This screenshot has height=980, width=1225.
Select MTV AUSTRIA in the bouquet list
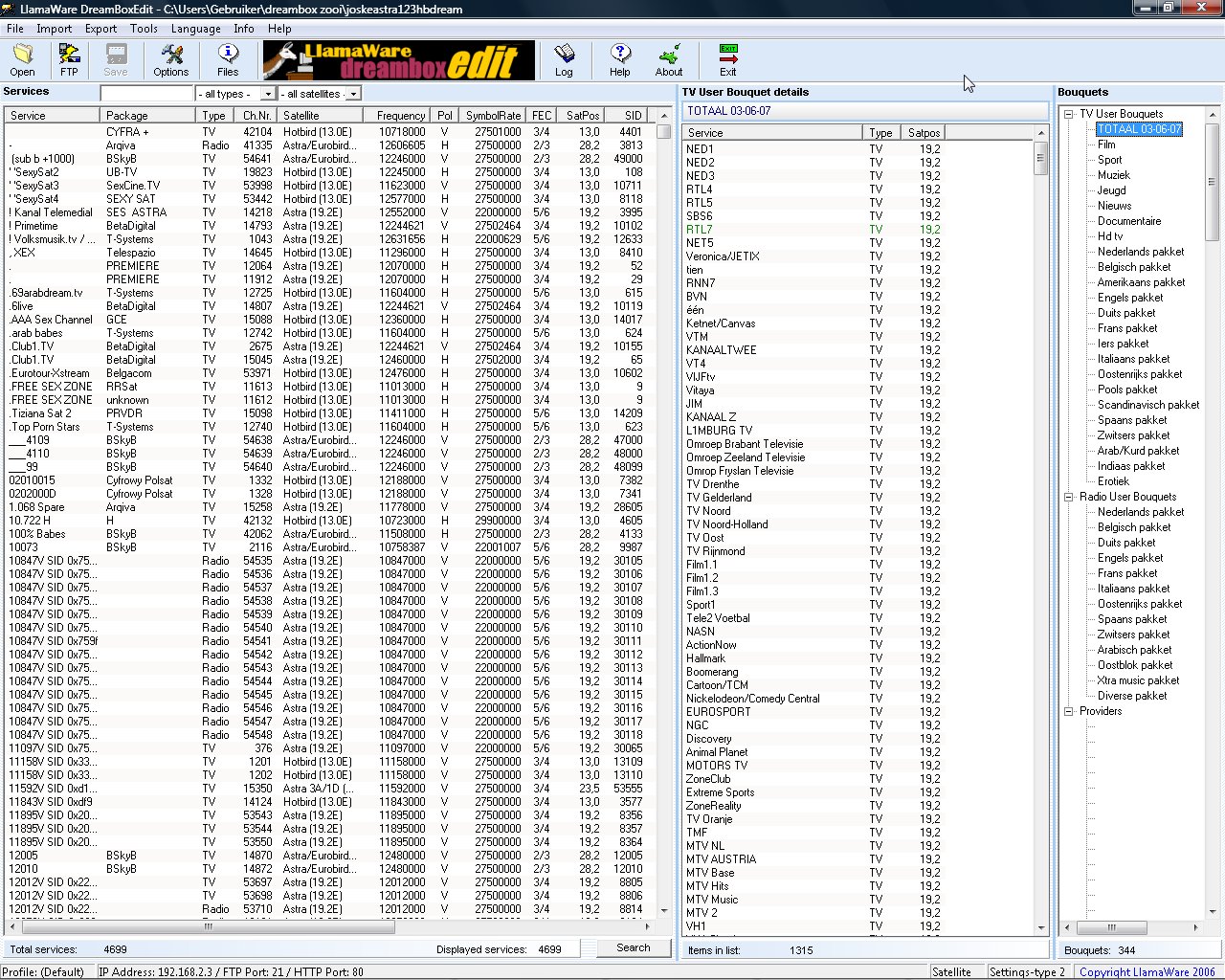tap(858, 859)
